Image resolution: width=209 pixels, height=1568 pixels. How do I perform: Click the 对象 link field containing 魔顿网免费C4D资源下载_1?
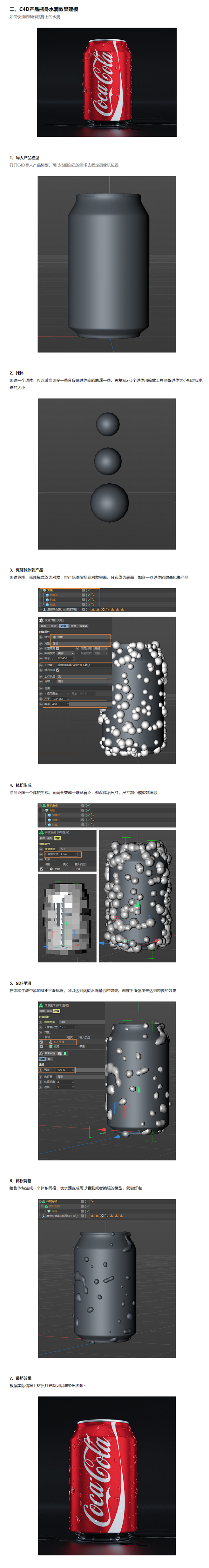pyautogui.click(x=85, y=665)
